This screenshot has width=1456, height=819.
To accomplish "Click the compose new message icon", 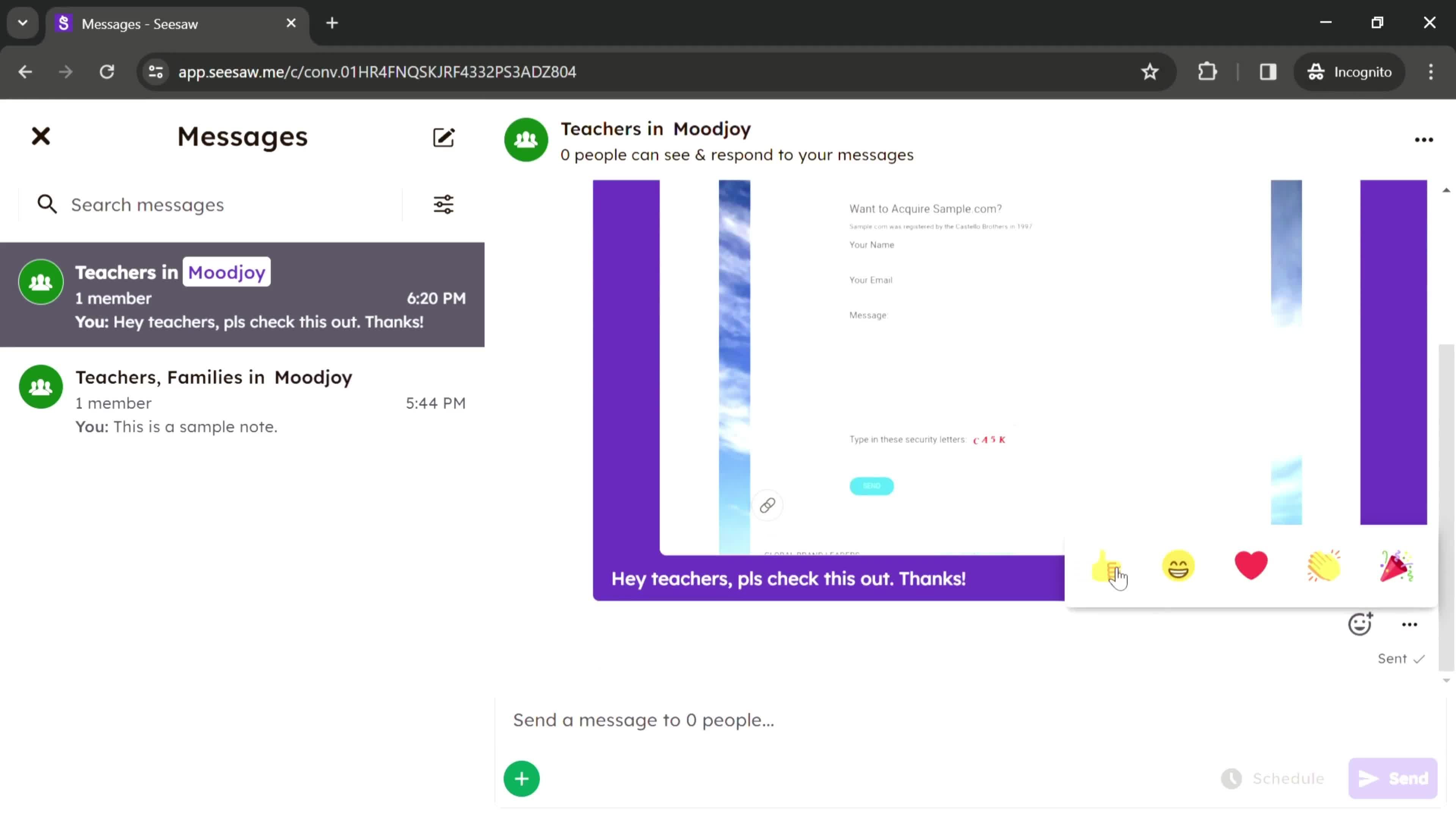I will click(444, 137).
